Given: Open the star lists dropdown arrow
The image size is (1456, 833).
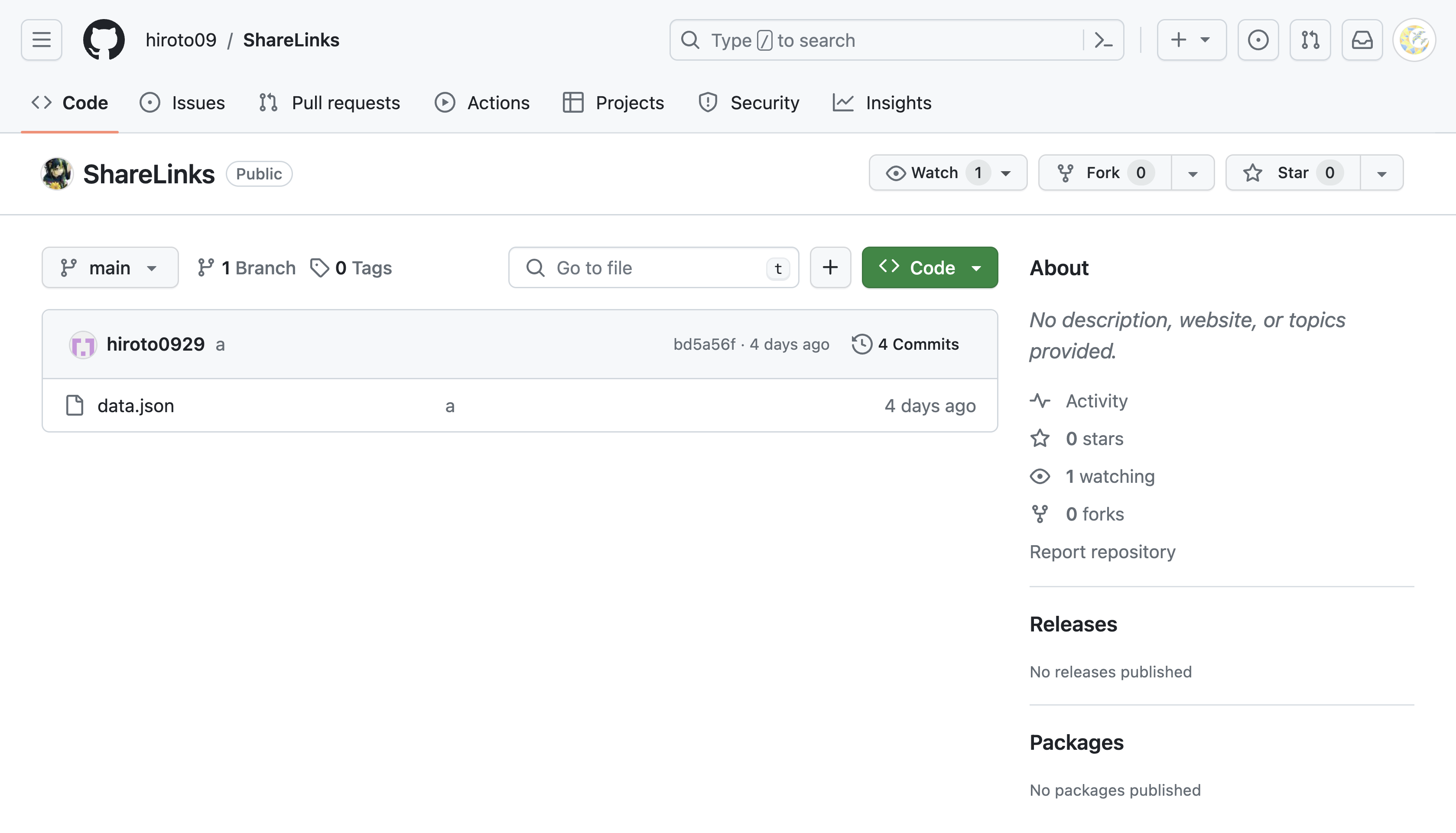Looking at the screenshot, I should 1381,173.
